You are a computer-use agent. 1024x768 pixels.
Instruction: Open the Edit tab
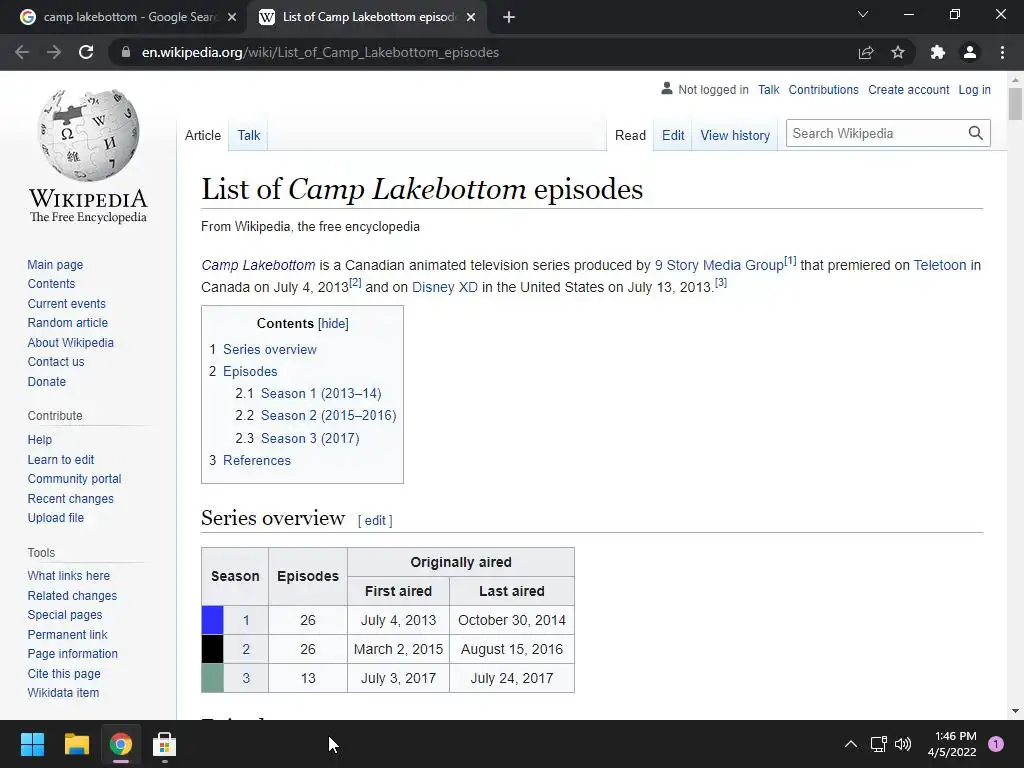pos(673,135)
